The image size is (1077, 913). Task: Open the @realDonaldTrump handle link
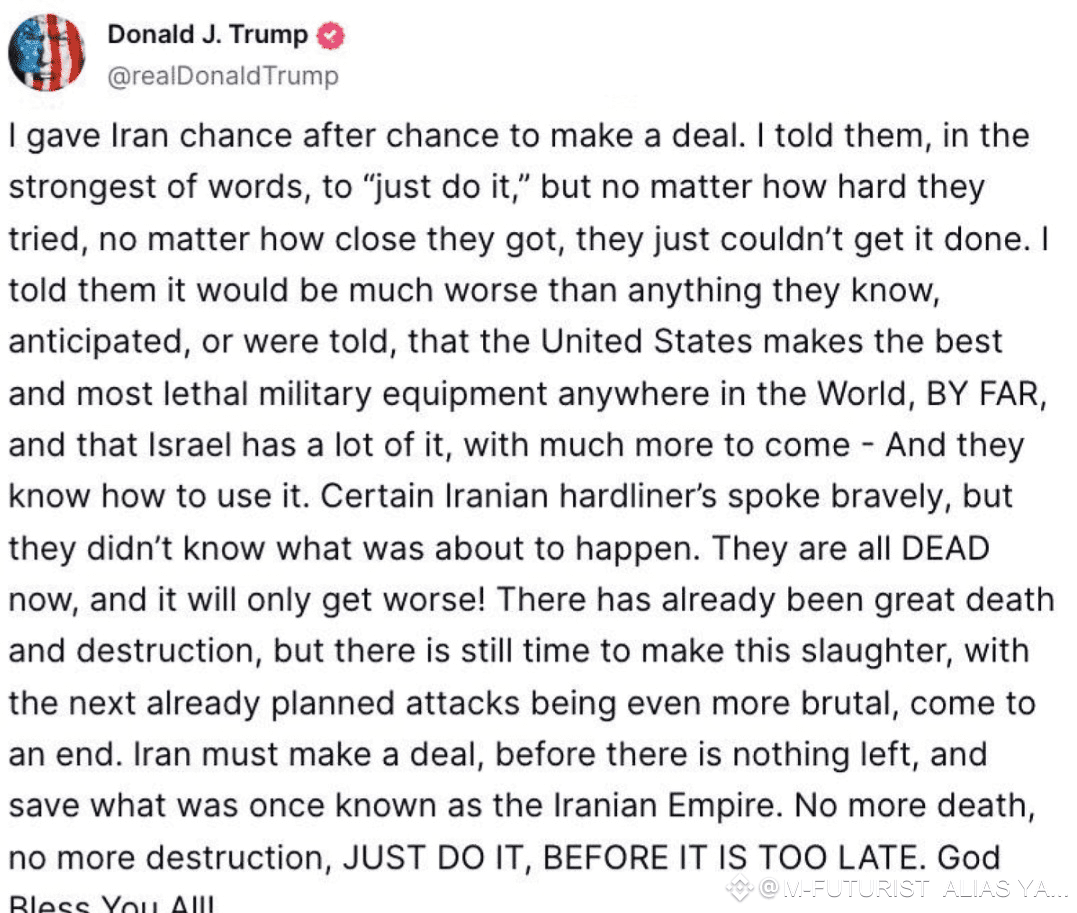tap(222, 77)
